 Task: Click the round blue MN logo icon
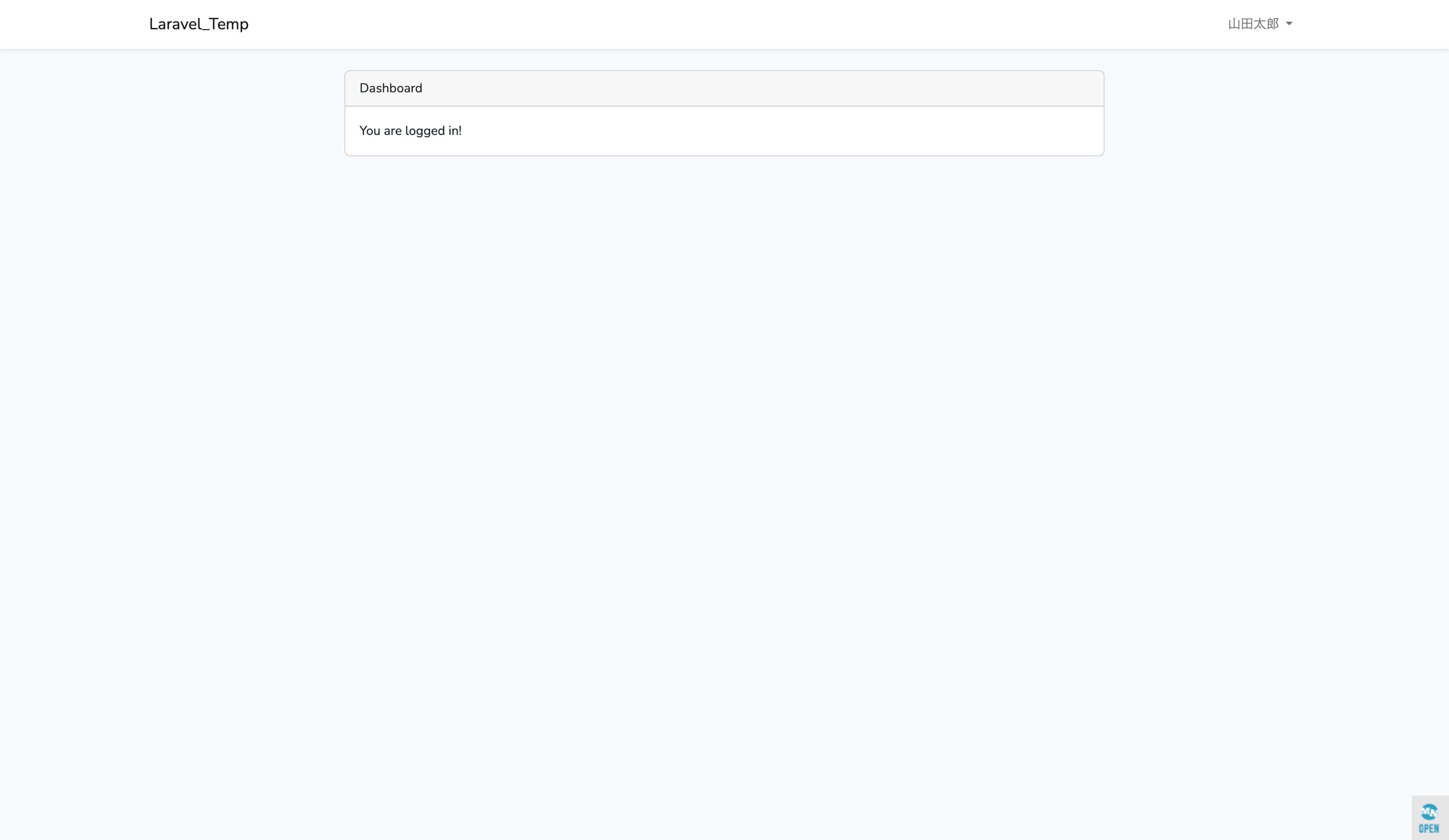point(1429,812)
